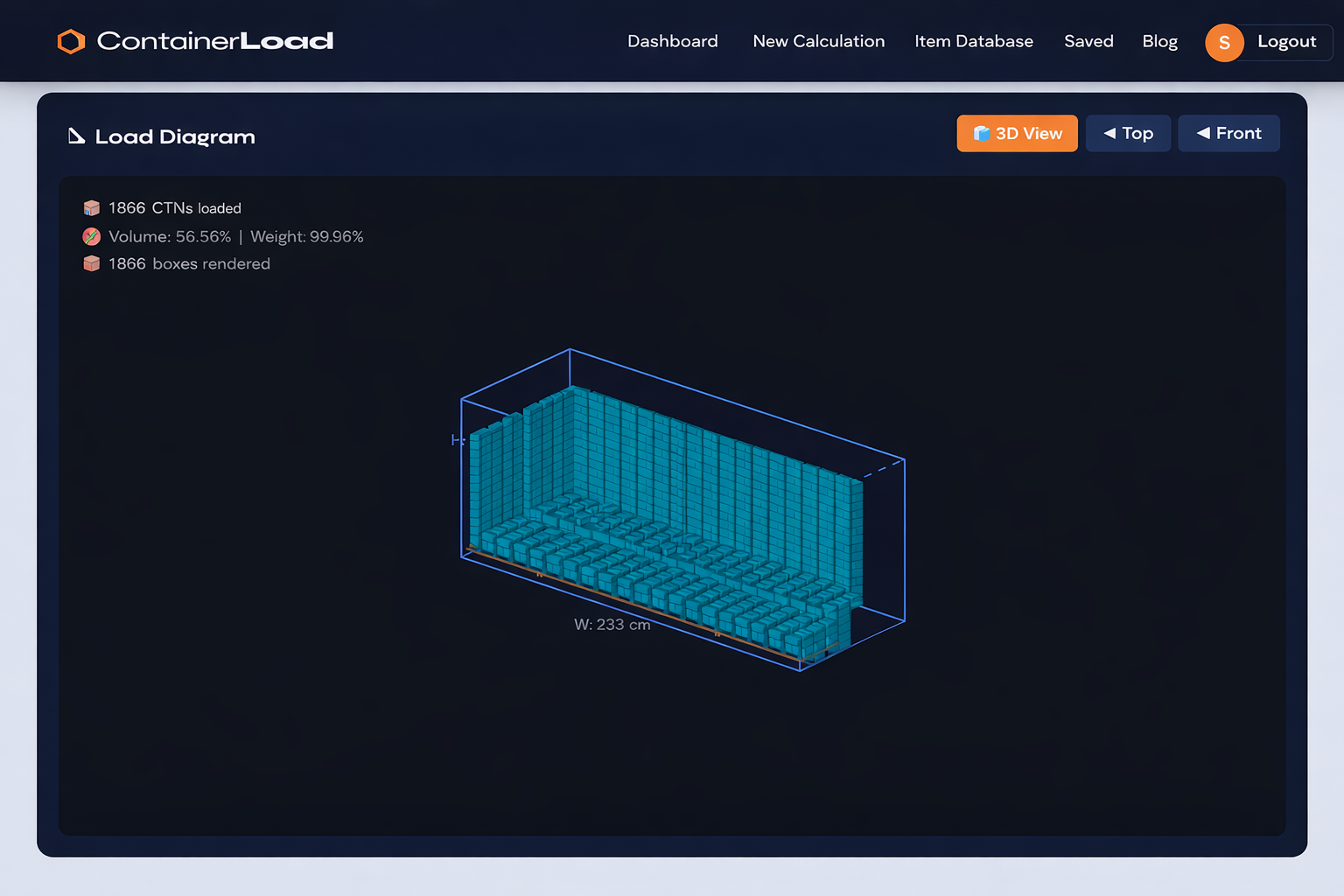1344x896 pixels.
Task: Click the Front view triangle icon
Action: (x=1203, y=133)
